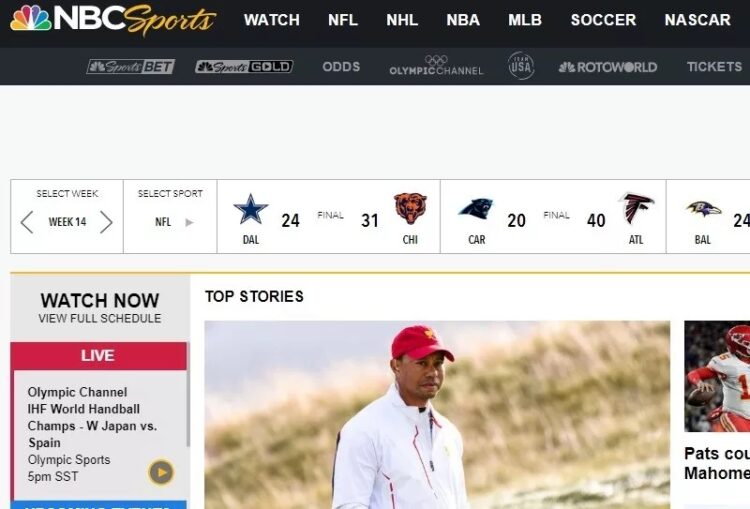Open View Full Schedule link
The image size is (750, 509).
(x=100, y=319)
